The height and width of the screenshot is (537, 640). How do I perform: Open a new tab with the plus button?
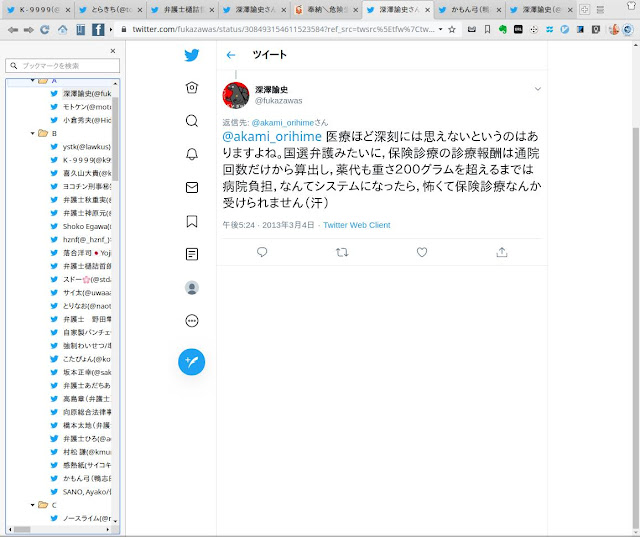pyautogui.click(x=584, y=10)
